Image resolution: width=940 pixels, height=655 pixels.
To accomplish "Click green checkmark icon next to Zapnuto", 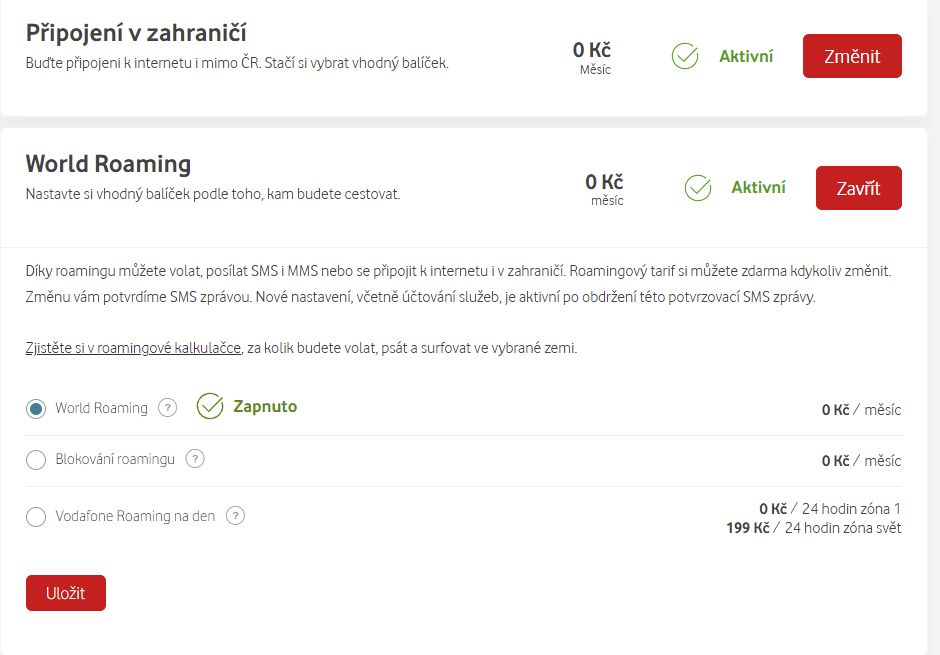I will click(210, 406).
